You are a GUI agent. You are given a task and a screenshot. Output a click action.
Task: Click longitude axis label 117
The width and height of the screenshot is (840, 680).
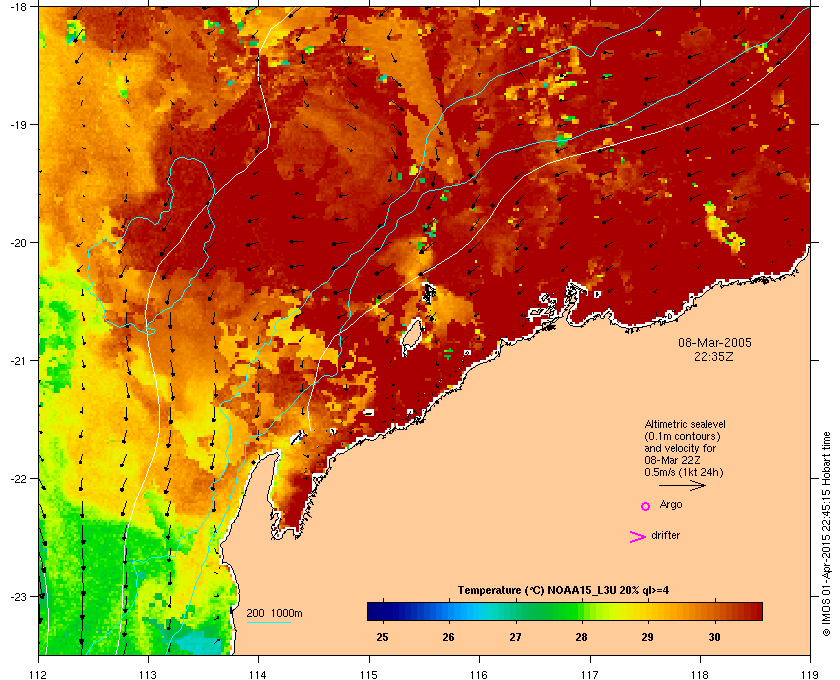tap(590, 675)
